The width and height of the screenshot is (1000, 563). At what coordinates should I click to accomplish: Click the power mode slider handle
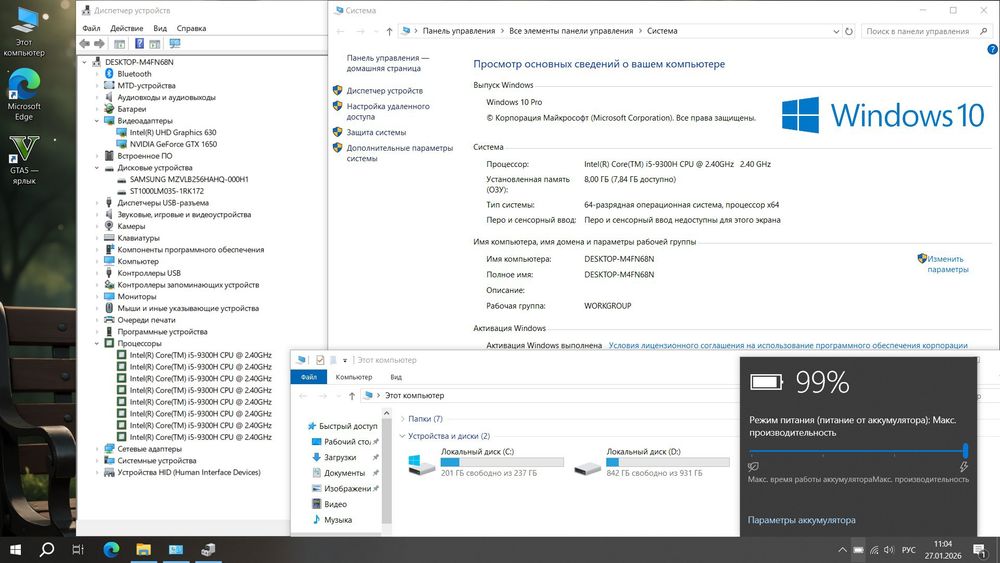[x=966, y=451]
